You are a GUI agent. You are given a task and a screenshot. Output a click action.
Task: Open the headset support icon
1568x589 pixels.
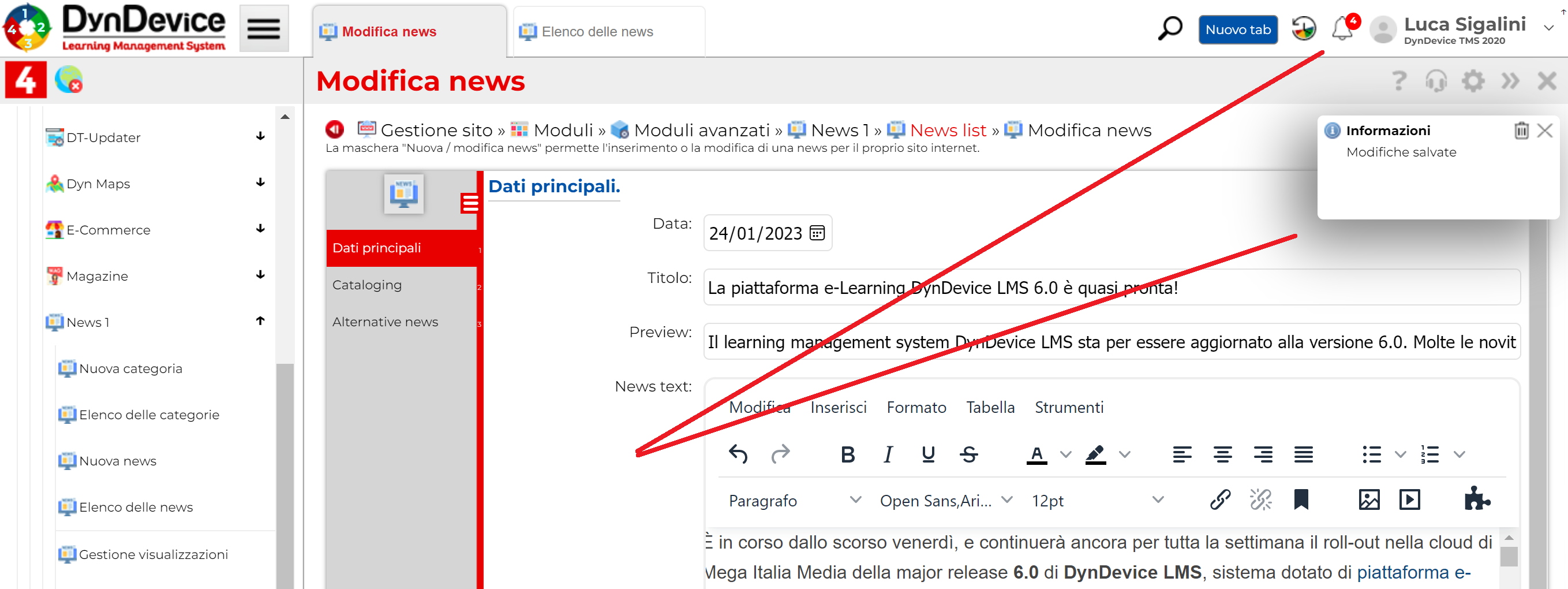point(1435,81)
